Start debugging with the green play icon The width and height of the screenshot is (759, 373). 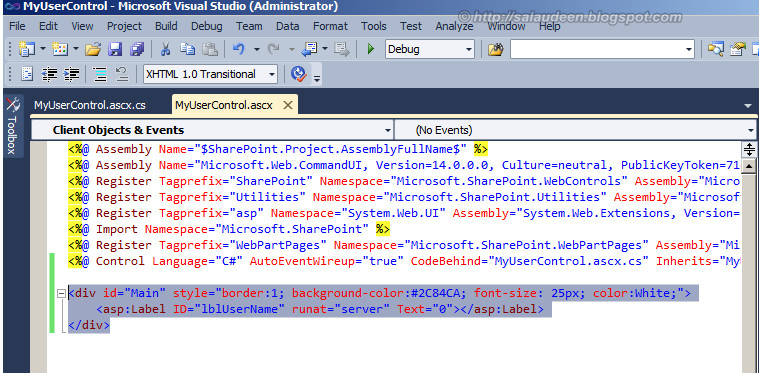371,49
